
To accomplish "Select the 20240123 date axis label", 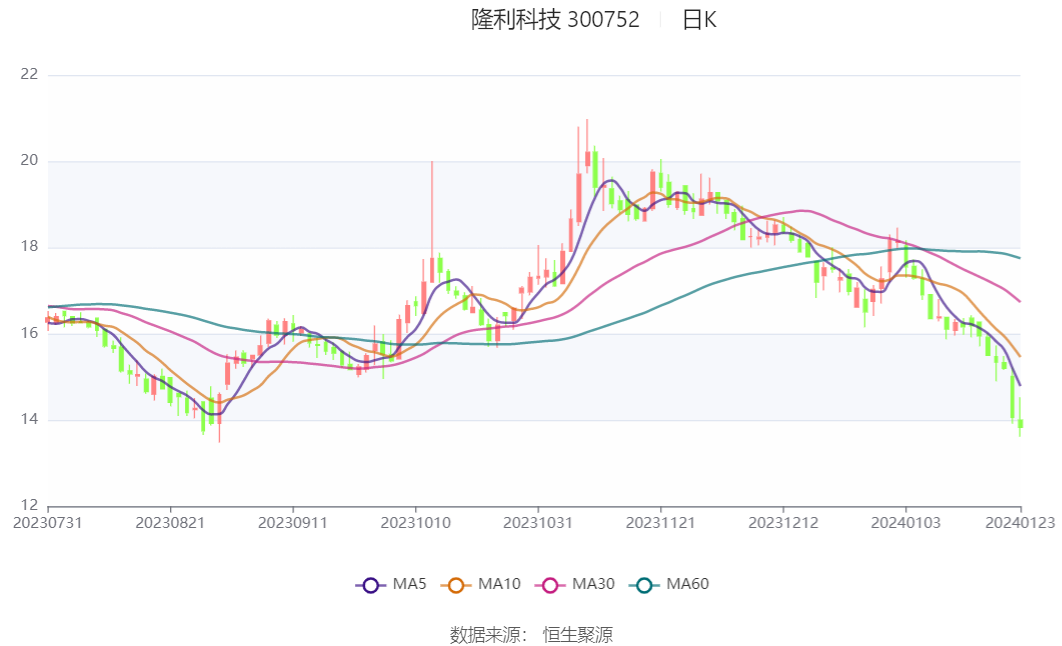I will coord(1020,523).
